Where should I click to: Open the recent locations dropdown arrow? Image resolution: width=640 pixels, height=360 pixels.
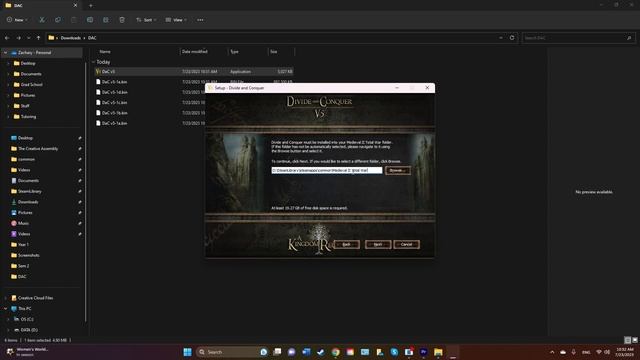29,38
